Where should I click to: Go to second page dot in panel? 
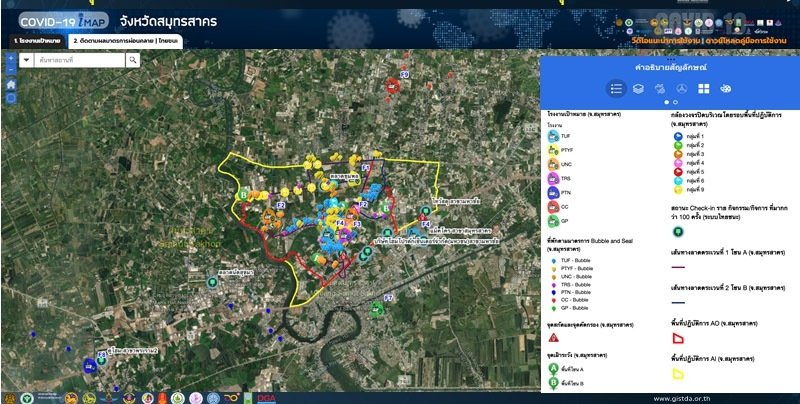tap(673, 102)
